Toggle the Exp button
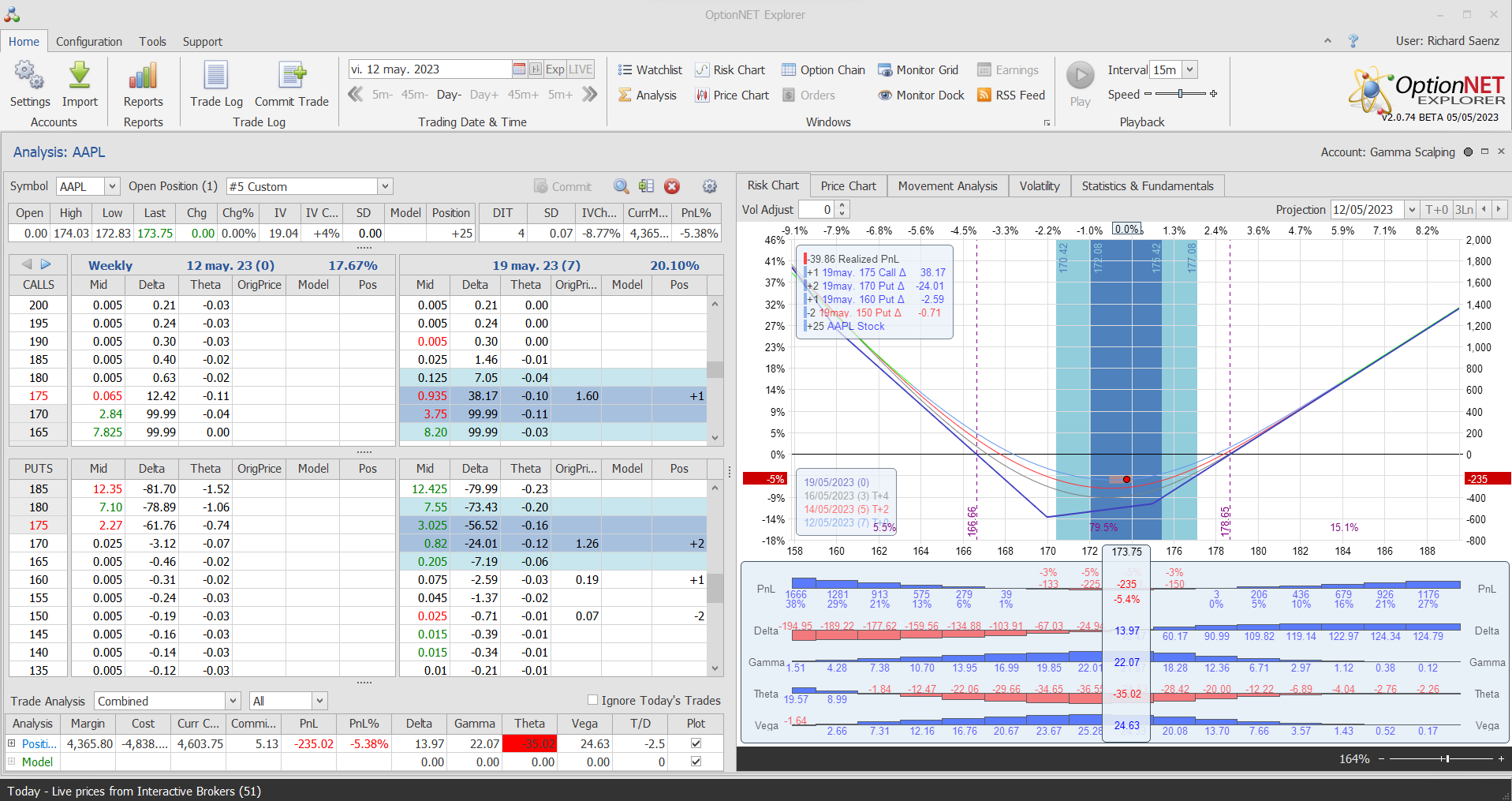The height and width of the screenshot is (801, 1512). 555,69
